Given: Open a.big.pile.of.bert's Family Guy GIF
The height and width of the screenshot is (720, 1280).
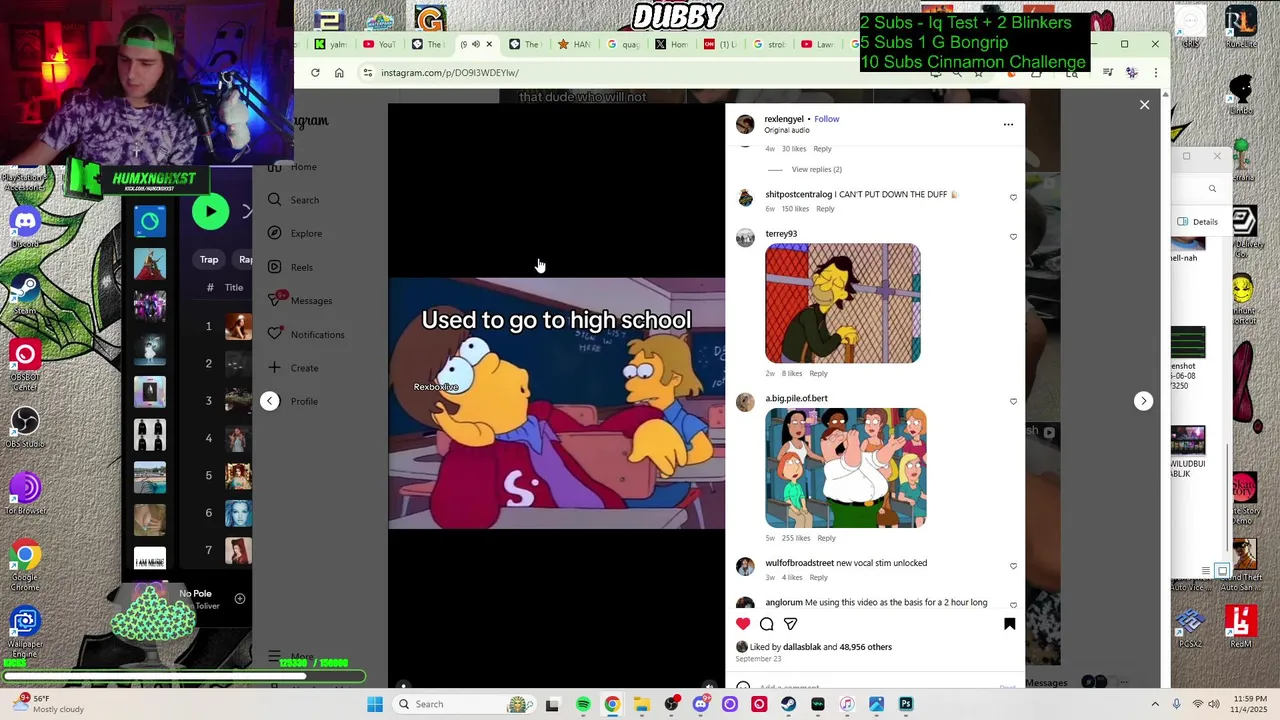Looking at the screenshot, I should coord(845,468).
